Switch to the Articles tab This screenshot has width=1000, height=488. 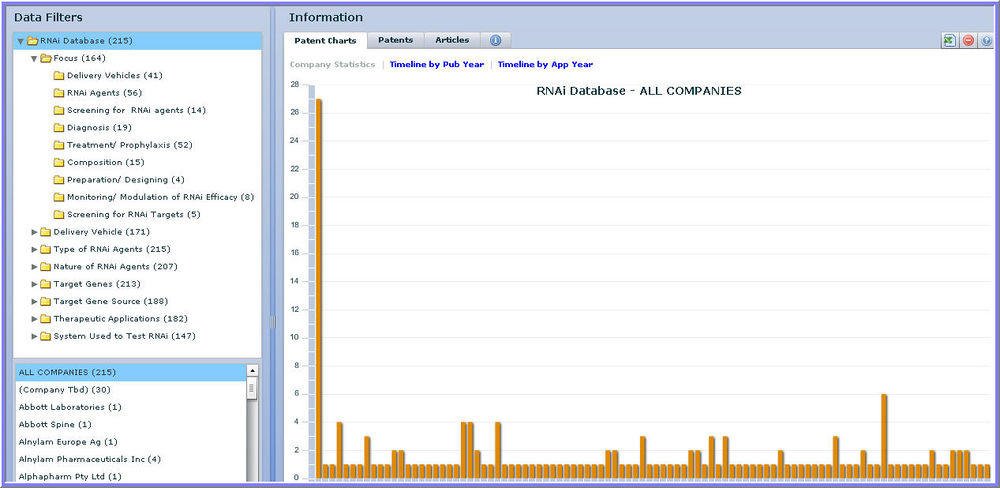[452, 40]
